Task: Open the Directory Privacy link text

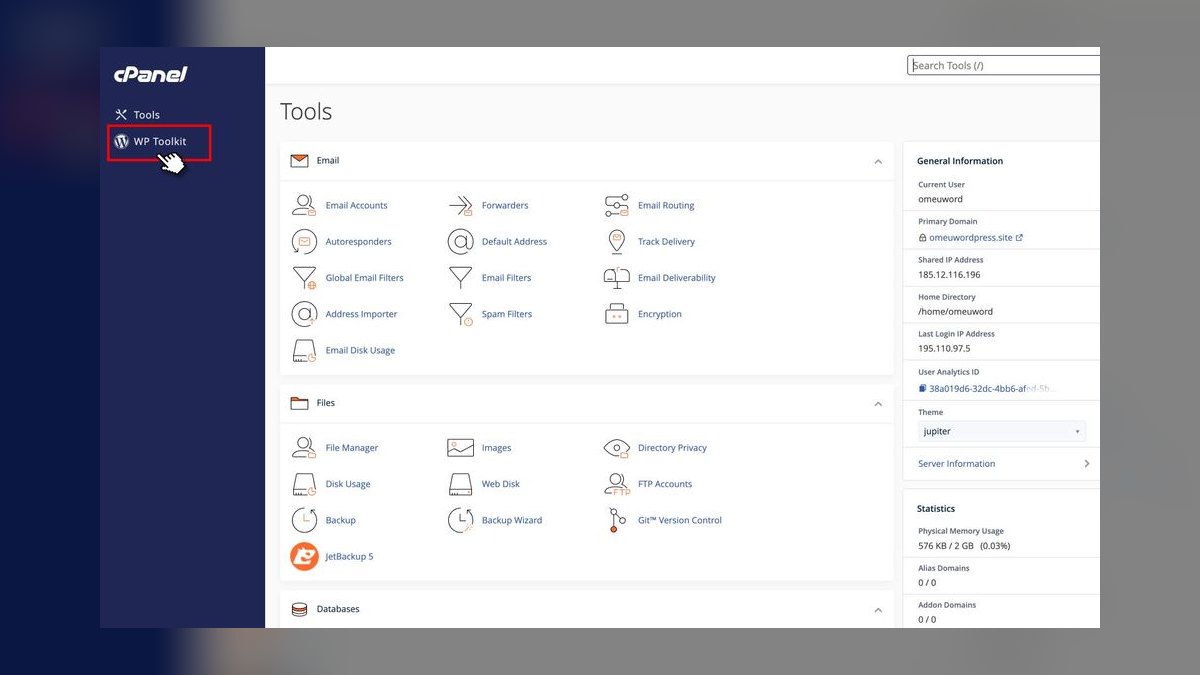Action: pyautogui.click(x=672, y=448)
